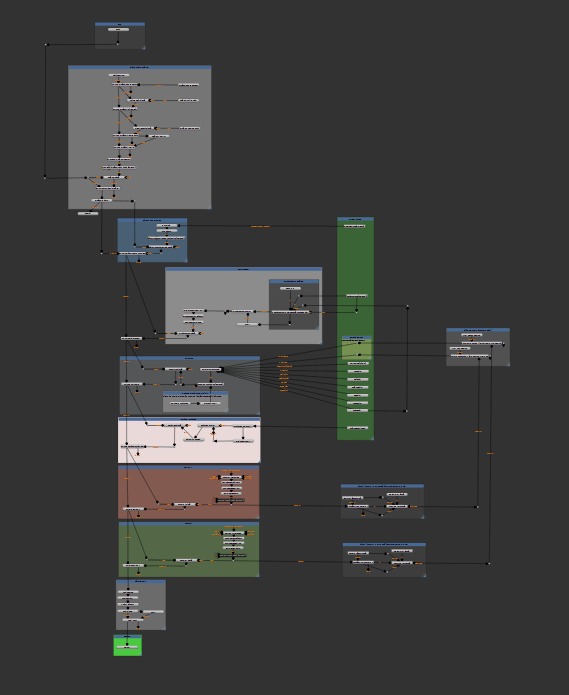Click the resize corner of the blue backdrop
The image size is (569, 695).
185,260
